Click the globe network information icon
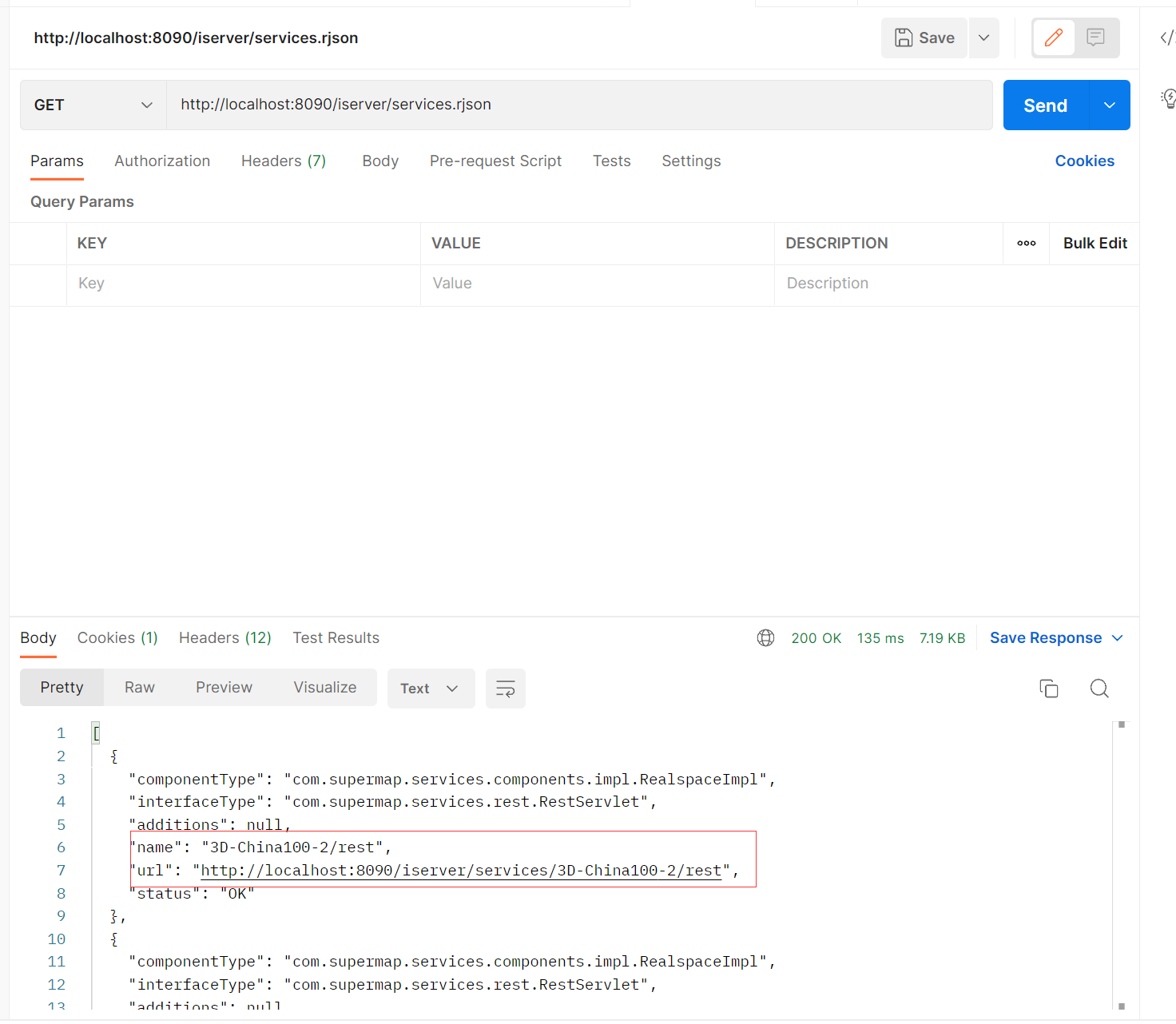 click(x=765, y=638)
